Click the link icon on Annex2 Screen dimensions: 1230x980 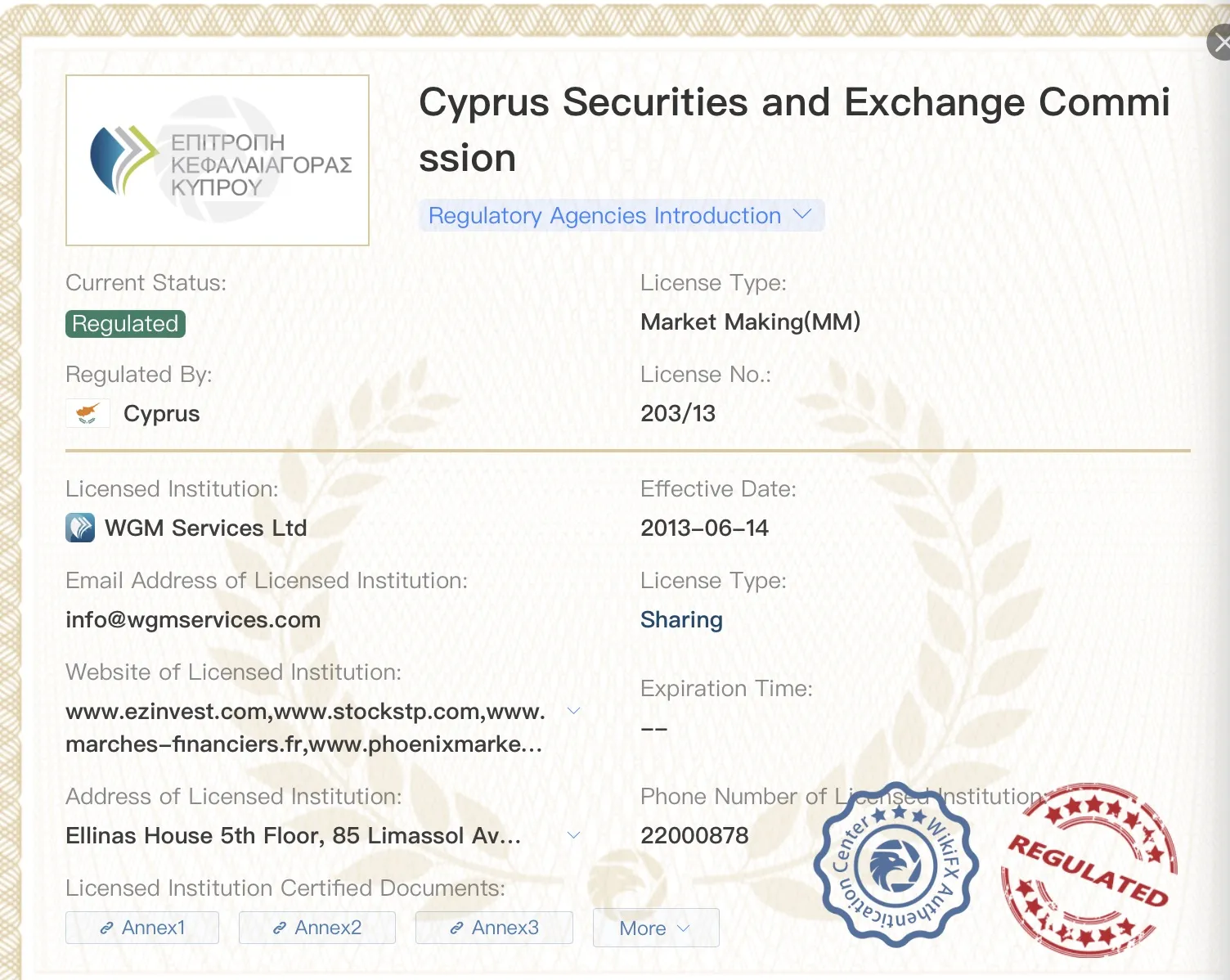[280, 928]
